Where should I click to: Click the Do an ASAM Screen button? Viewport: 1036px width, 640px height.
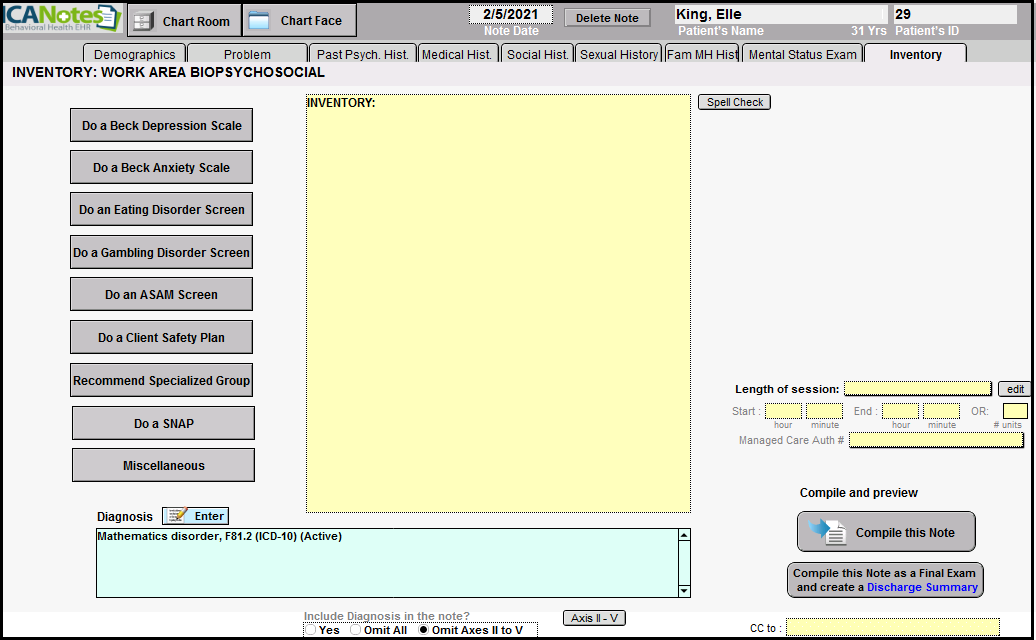click(x=161, y=294)
